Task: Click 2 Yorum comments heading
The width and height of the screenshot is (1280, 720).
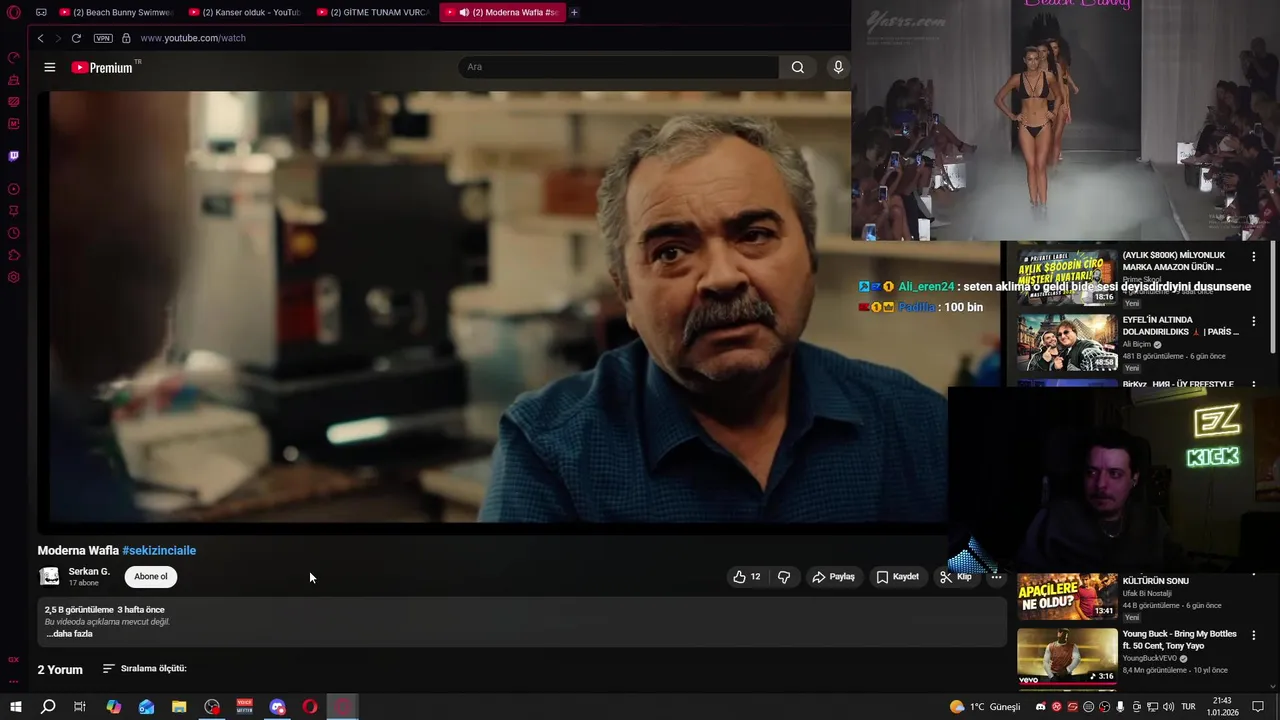Action: click(x=60, y=670)
